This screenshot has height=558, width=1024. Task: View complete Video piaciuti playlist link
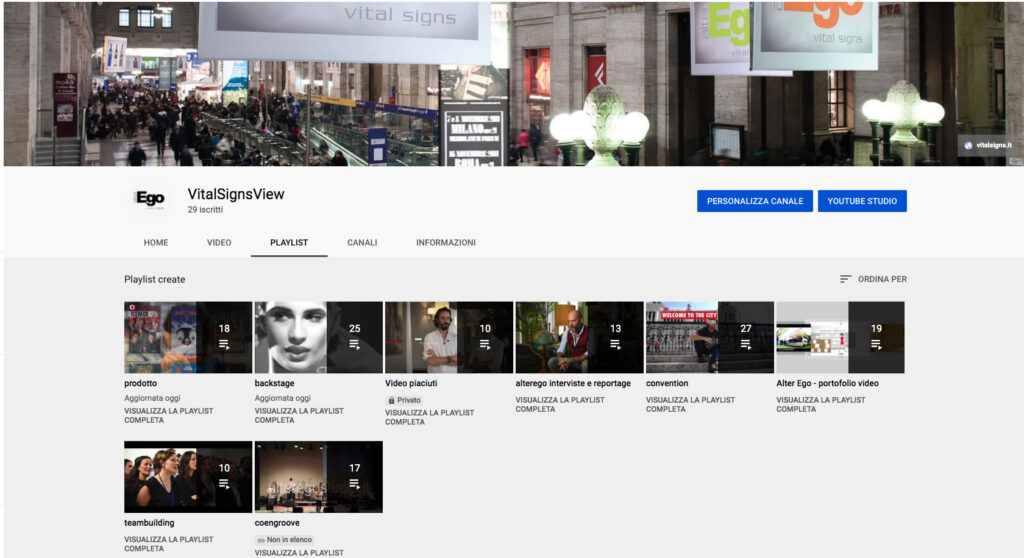430,418
